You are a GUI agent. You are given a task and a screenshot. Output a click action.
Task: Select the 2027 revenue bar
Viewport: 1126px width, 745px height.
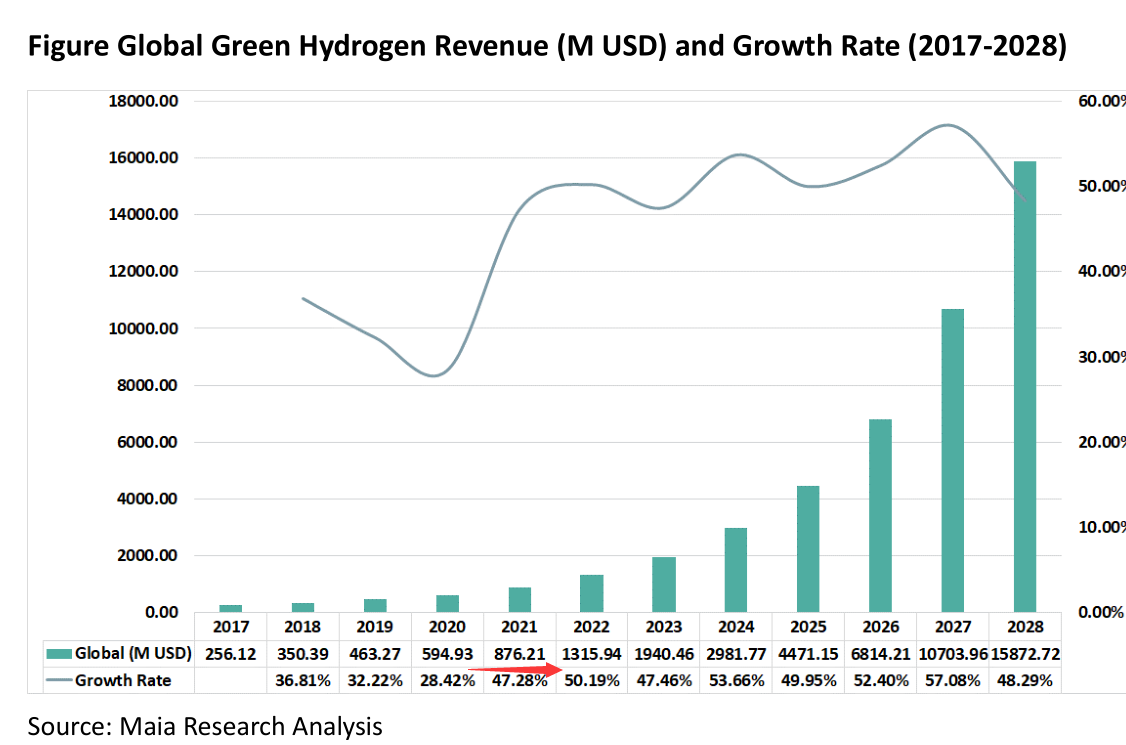point(953,460)
